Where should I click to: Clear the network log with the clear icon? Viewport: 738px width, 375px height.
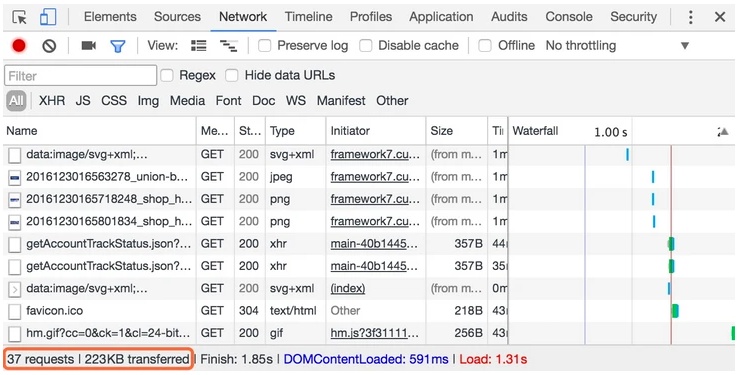click(49, 46)
